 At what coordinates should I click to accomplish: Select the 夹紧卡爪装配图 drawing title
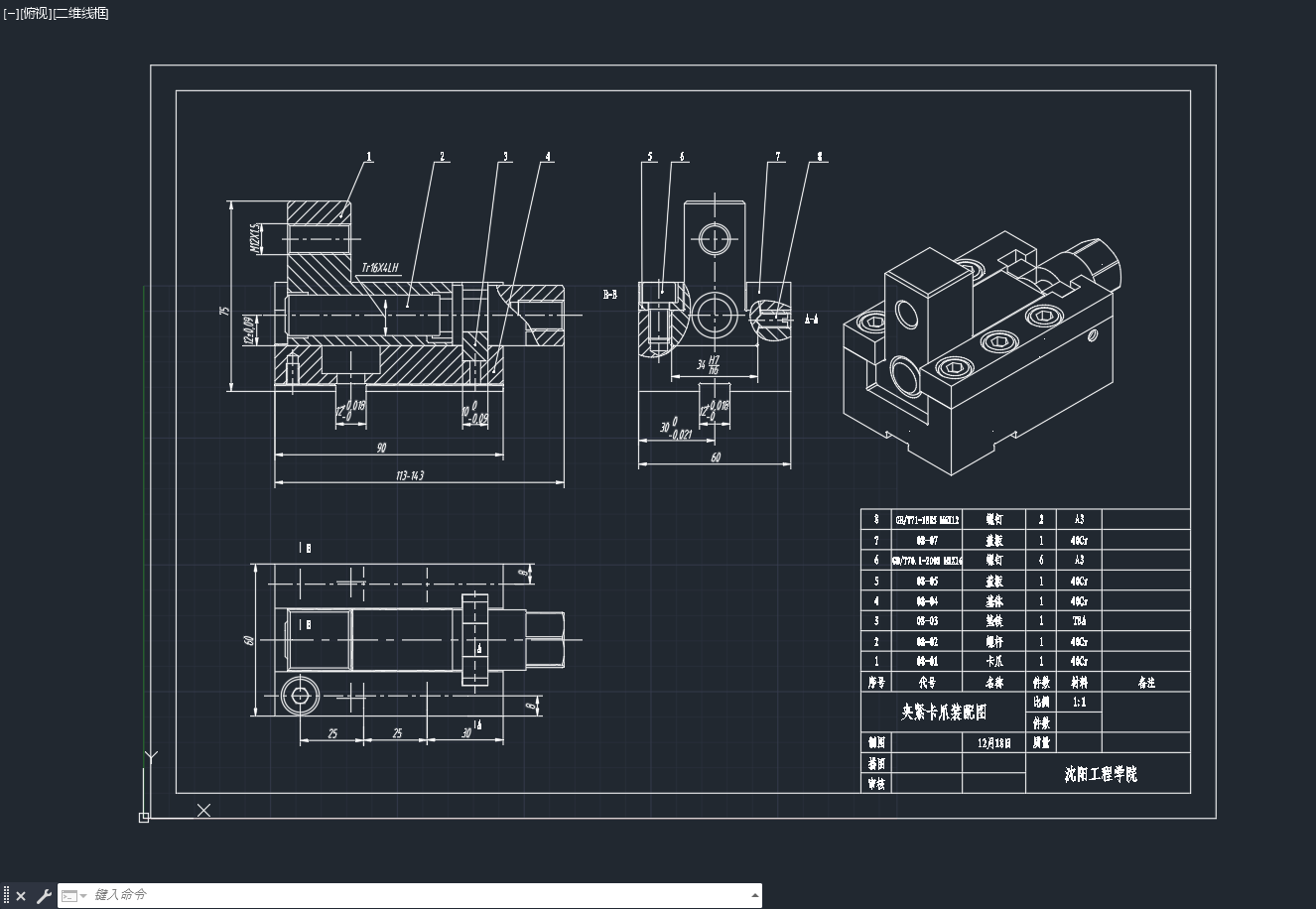944,713
